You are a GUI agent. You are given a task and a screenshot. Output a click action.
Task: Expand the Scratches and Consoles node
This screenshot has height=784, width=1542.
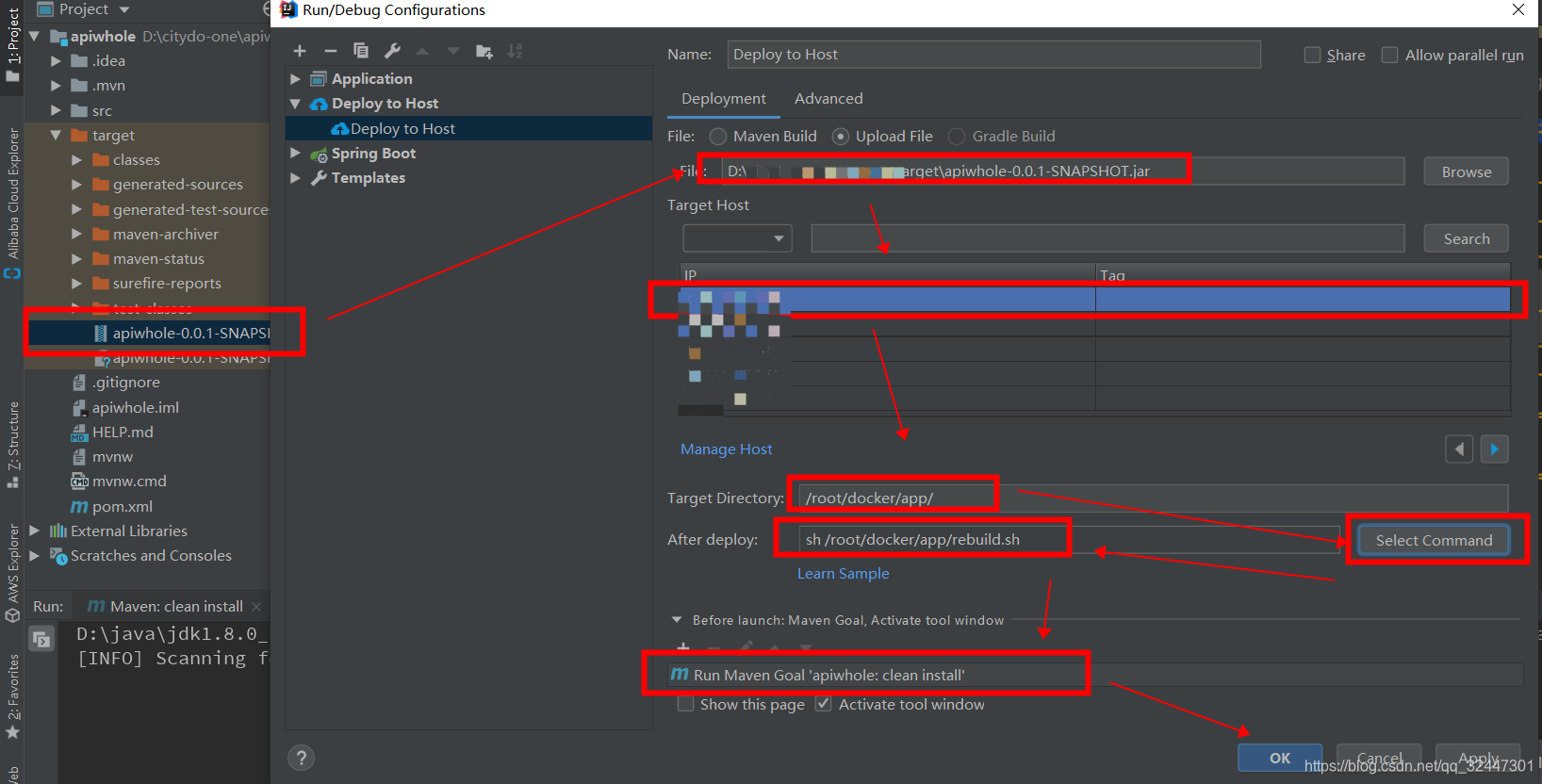(35, 555)
